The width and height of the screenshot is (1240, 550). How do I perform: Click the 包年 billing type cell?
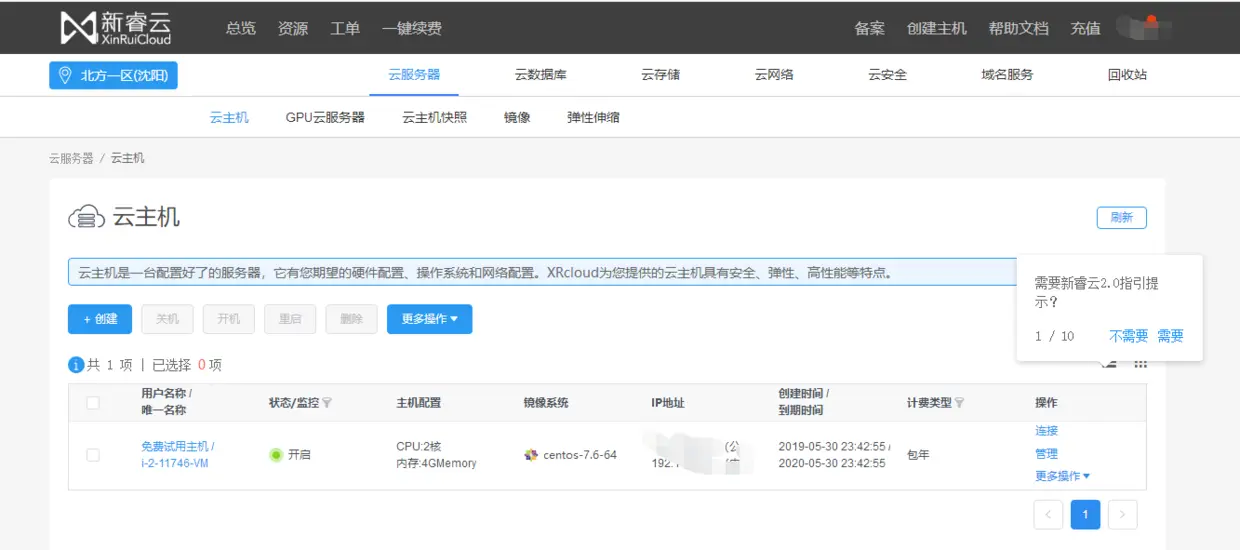[918, 455]
